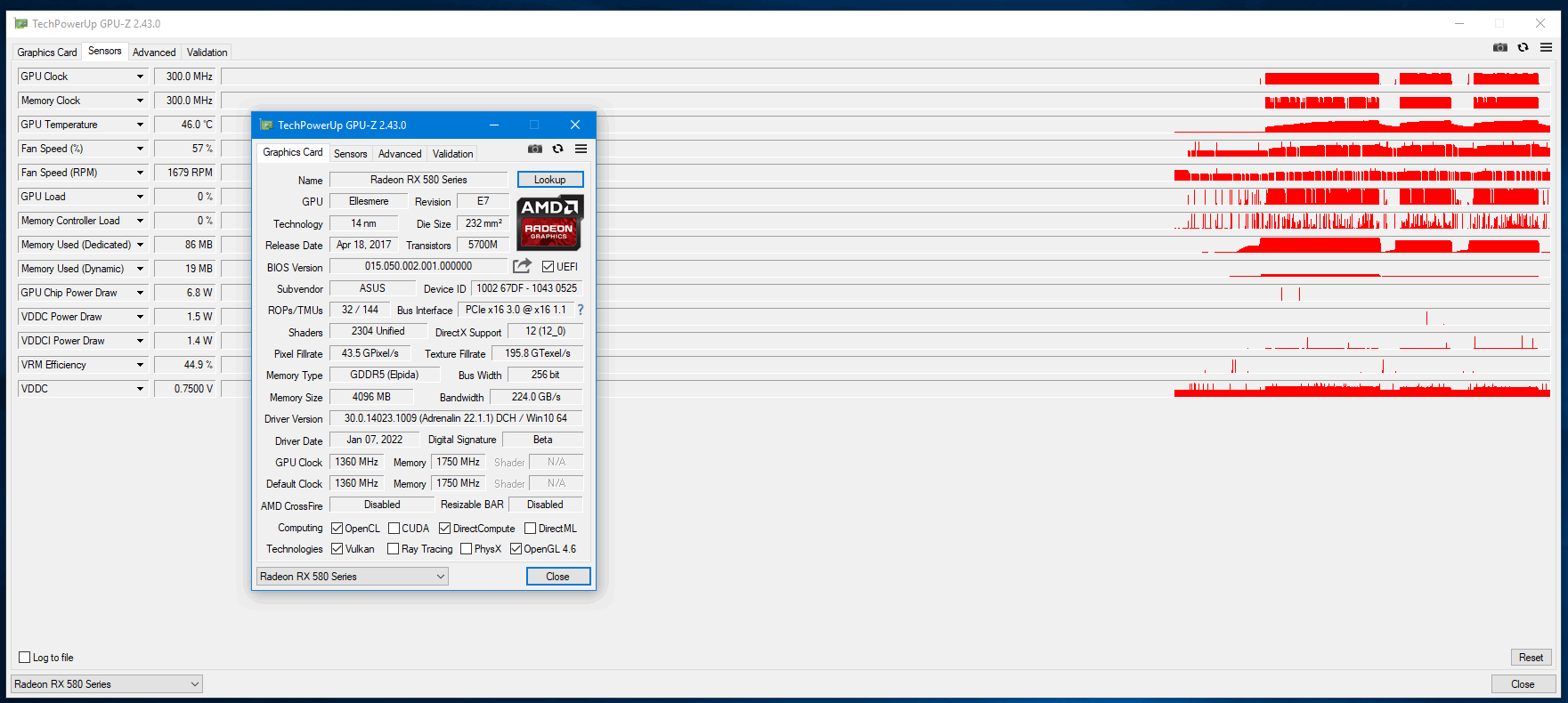Toggle the DirectCompute checkbox
This screenshot has height=703, width=1568.
(x=444, y=528)
